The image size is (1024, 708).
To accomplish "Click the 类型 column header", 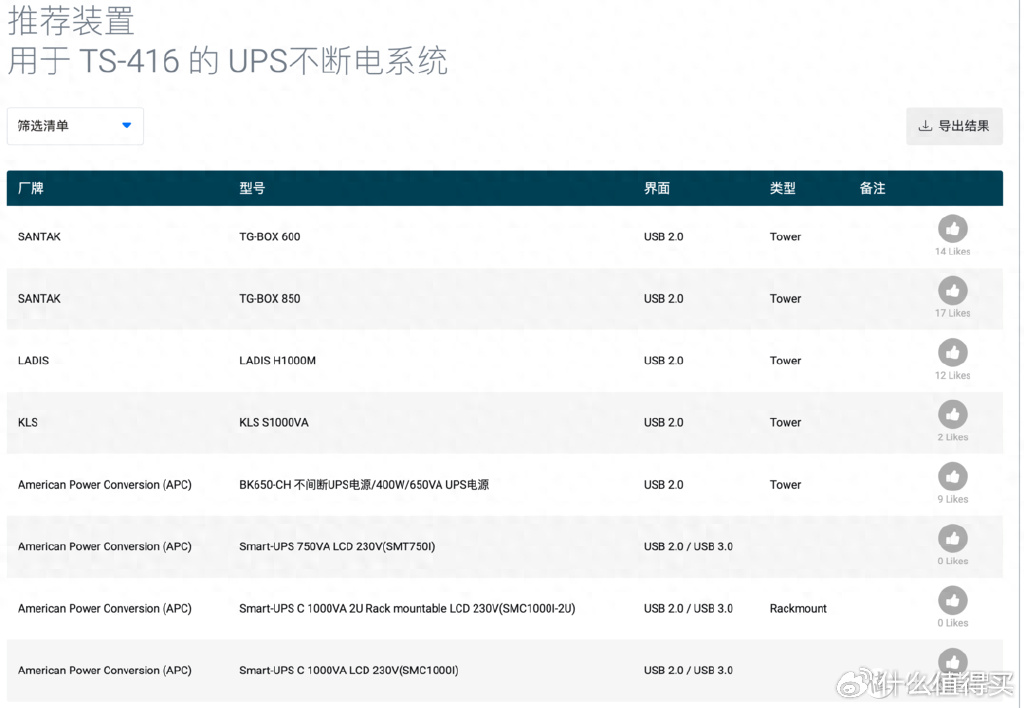I will 782,188.
